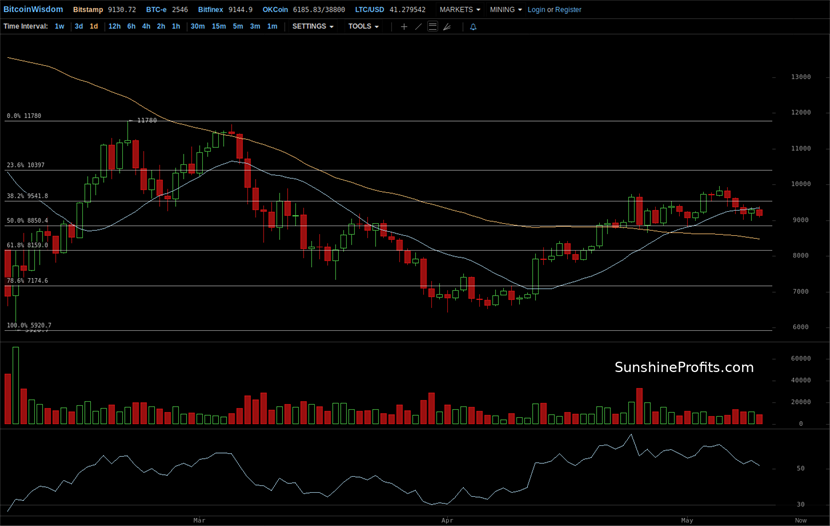Switch time interval to 1w
This screenshot has height=526, width=830.
(x=59, y=27)
